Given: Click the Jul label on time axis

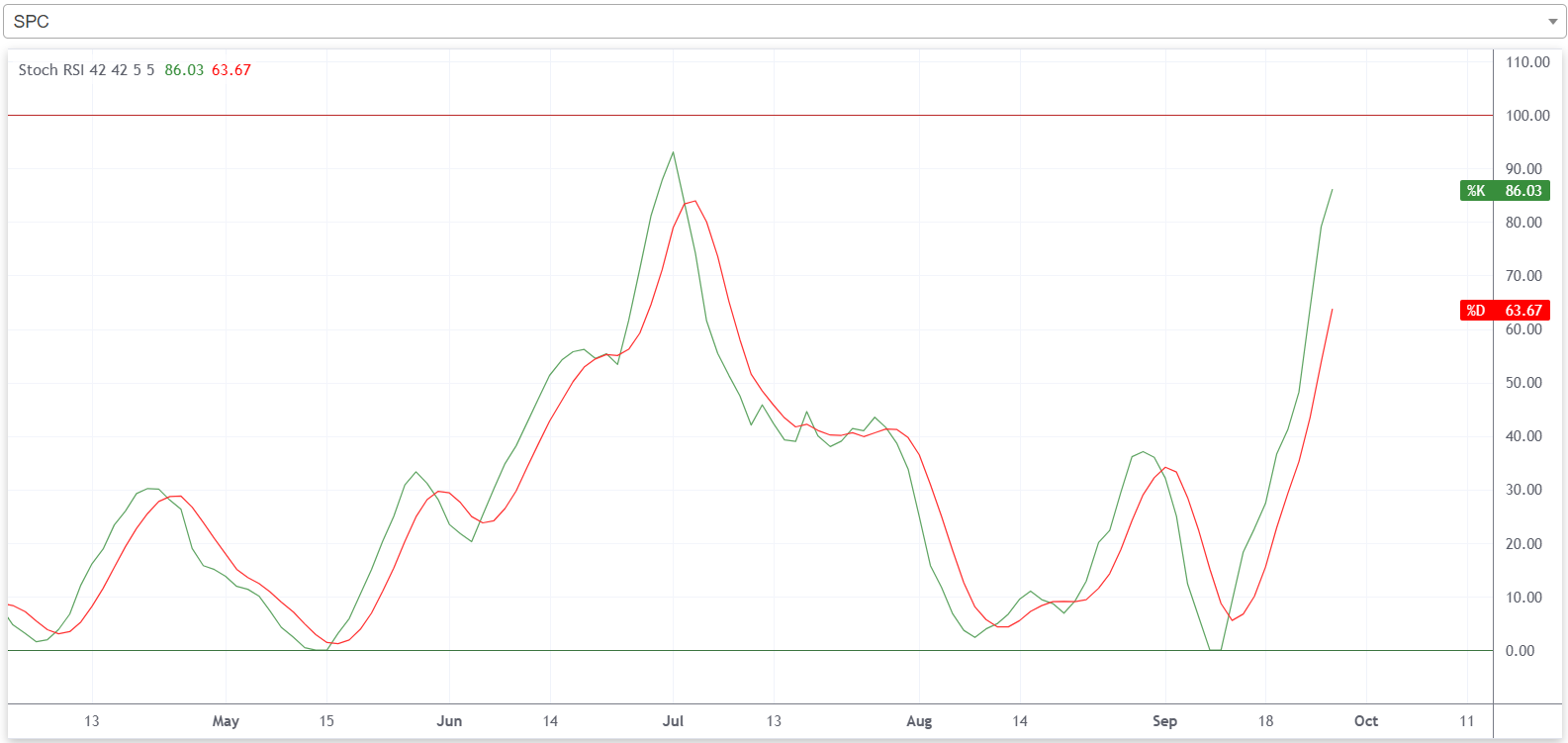Looking at the screenshot, I should 673,721.
